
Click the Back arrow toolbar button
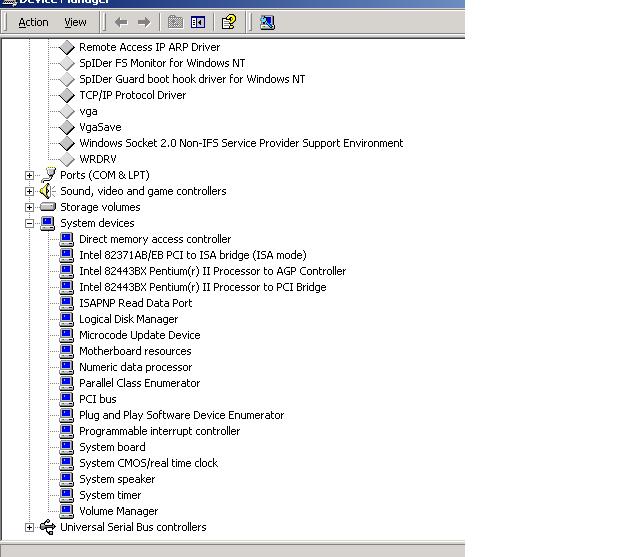point(121,22)
